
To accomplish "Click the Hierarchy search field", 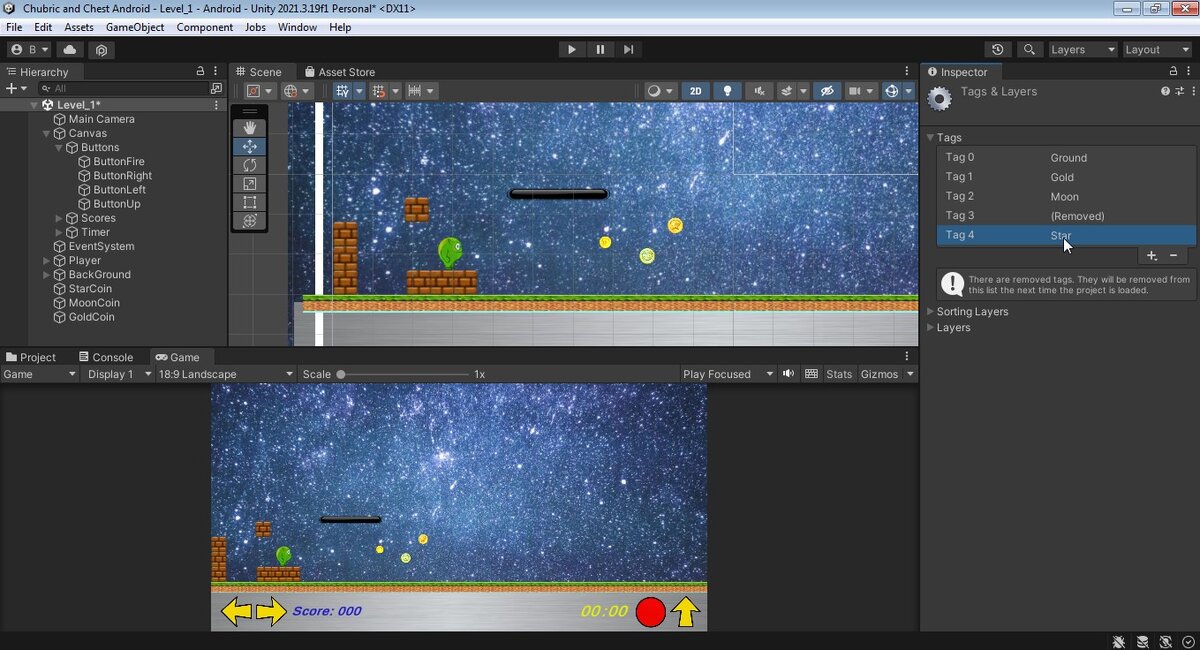I will 121,88.
